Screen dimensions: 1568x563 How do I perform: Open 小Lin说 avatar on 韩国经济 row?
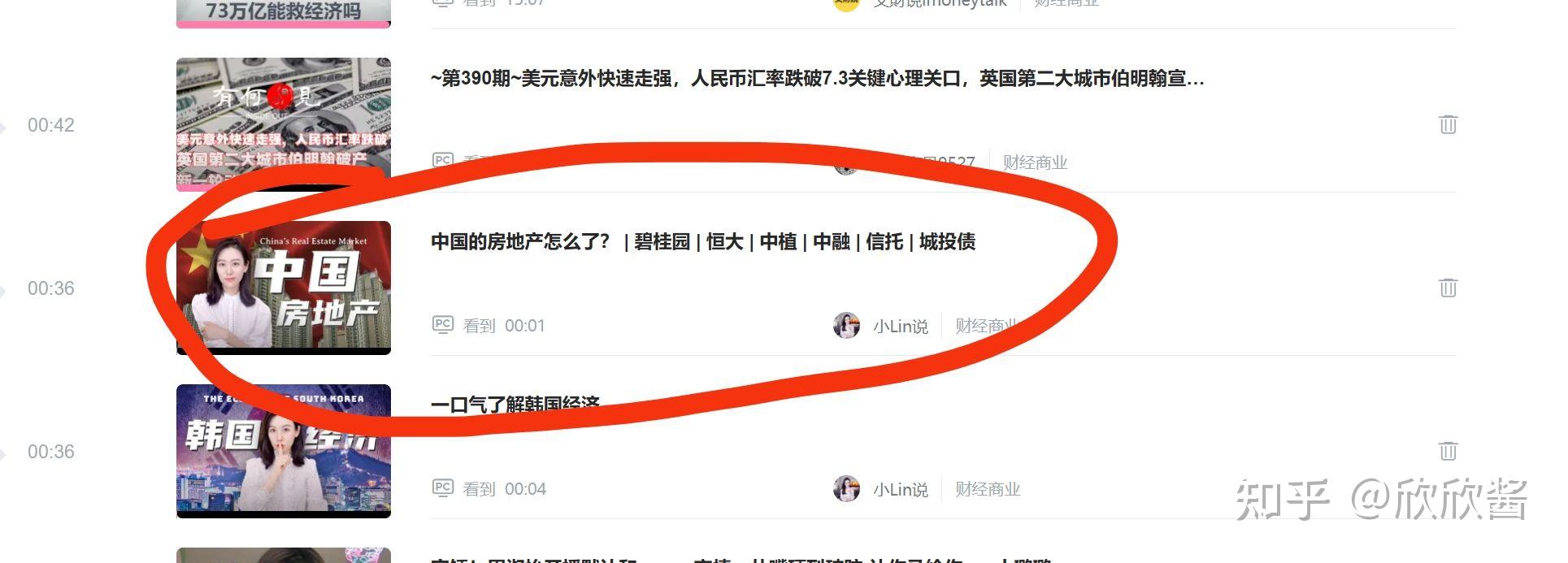[846, 489]
